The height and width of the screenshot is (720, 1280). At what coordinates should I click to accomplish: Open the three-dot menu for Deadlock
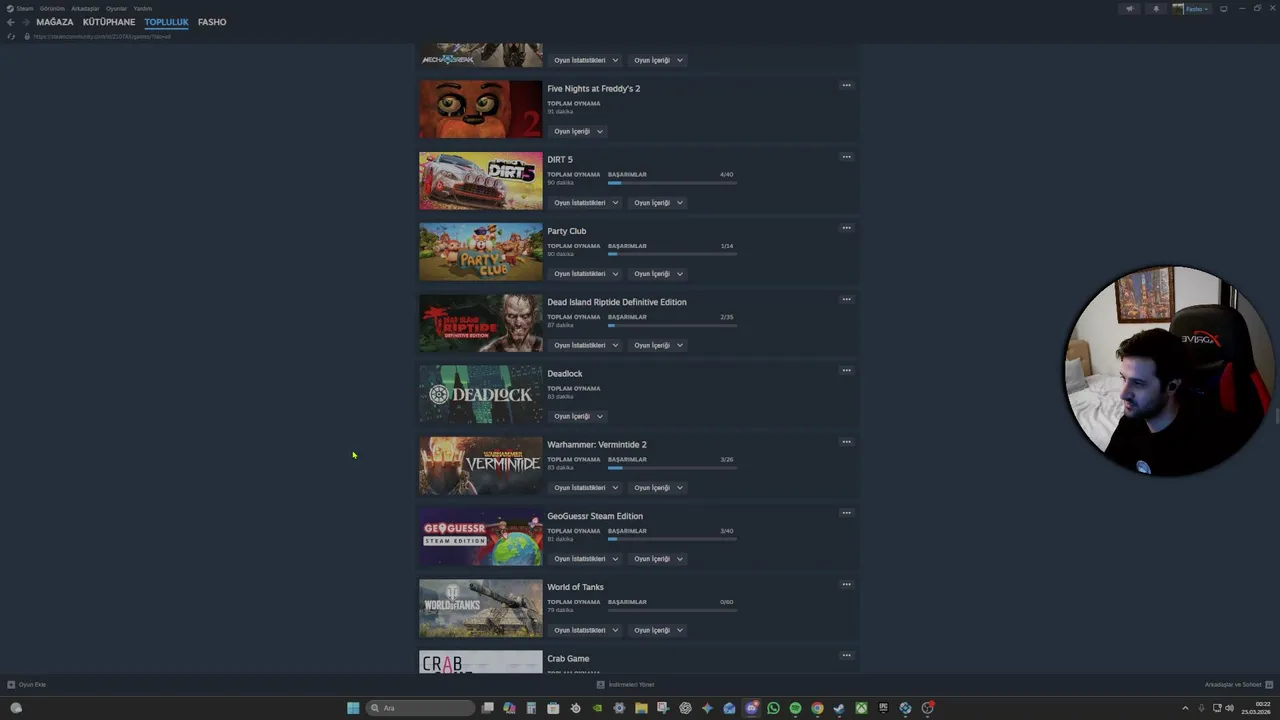click(846, 371)
